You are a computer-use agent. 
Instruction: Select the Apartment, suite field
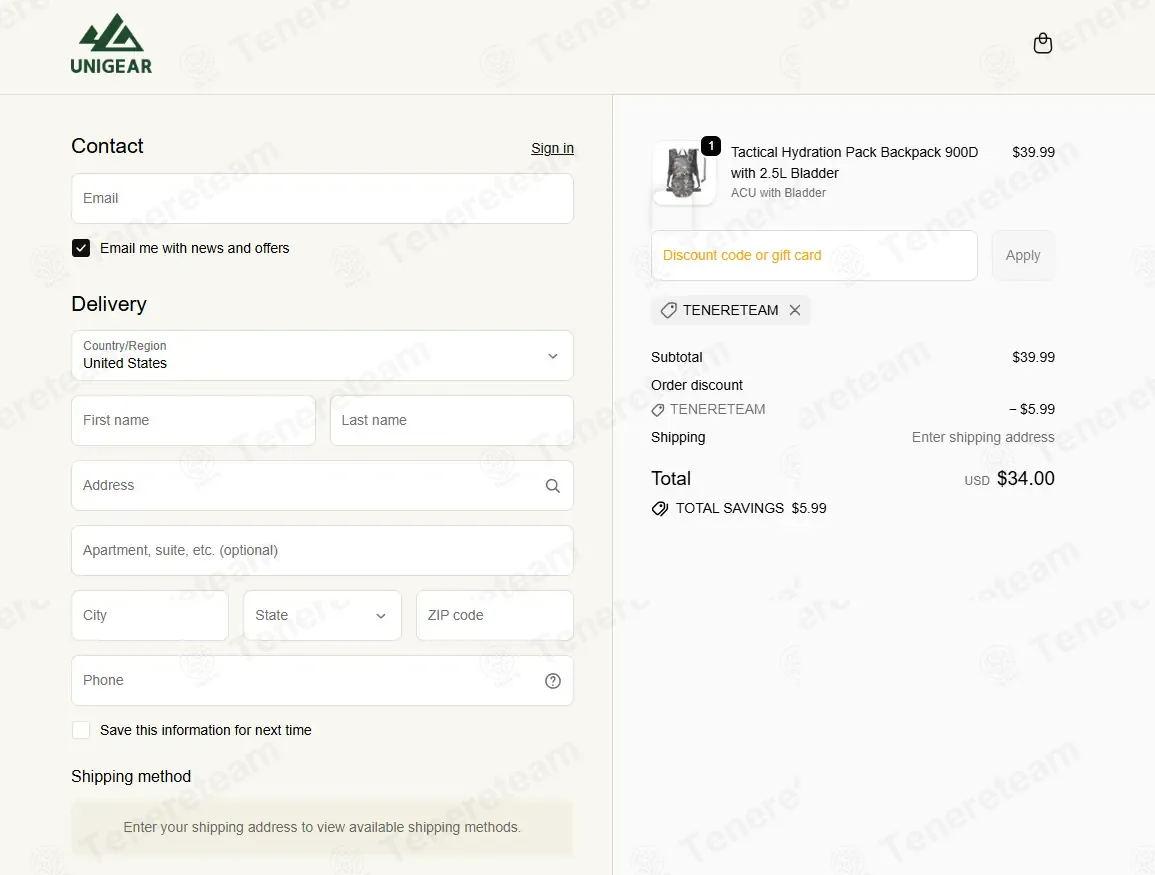(322, 550)
